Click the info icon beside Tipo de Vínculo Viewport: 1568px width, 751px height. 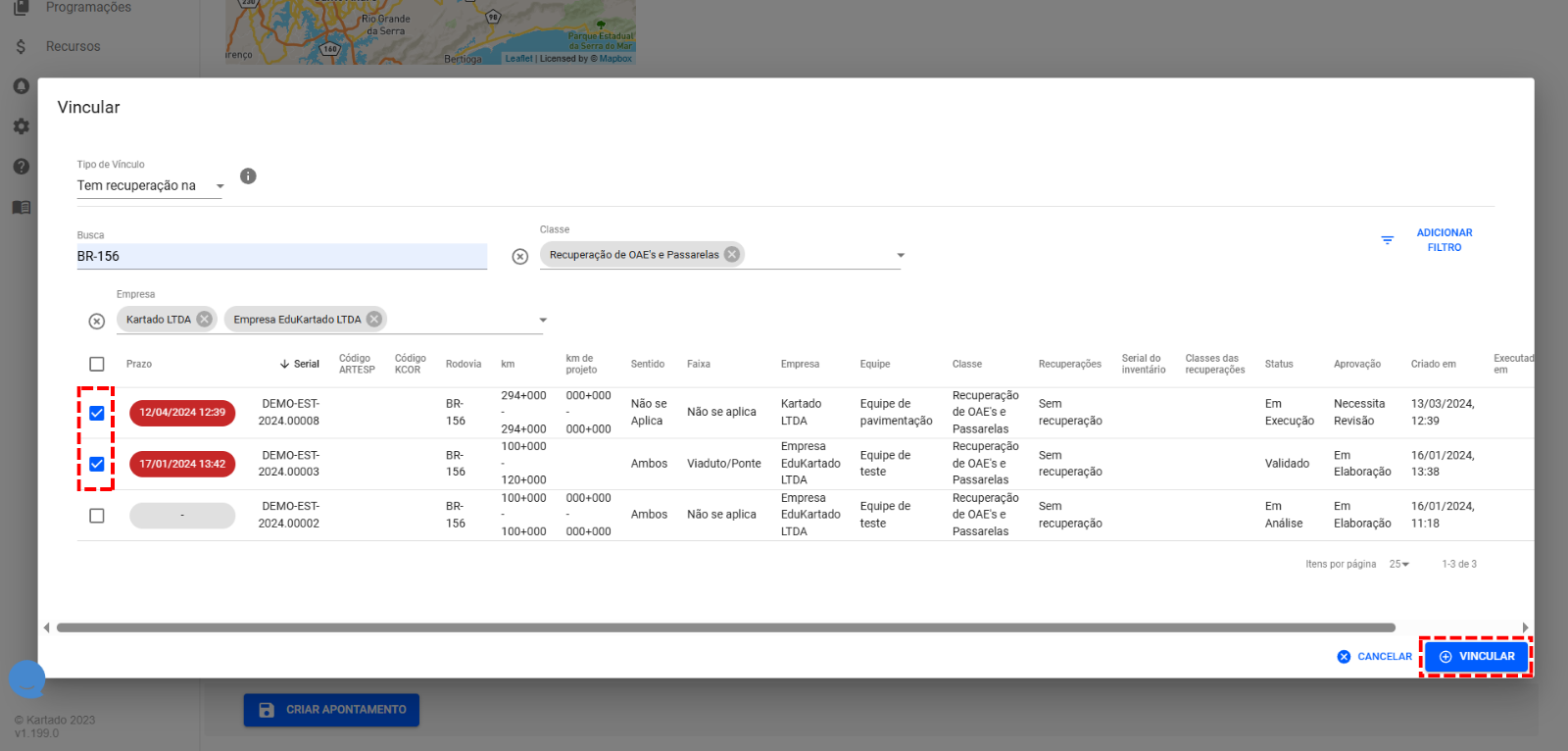click(x=248, y=176)
